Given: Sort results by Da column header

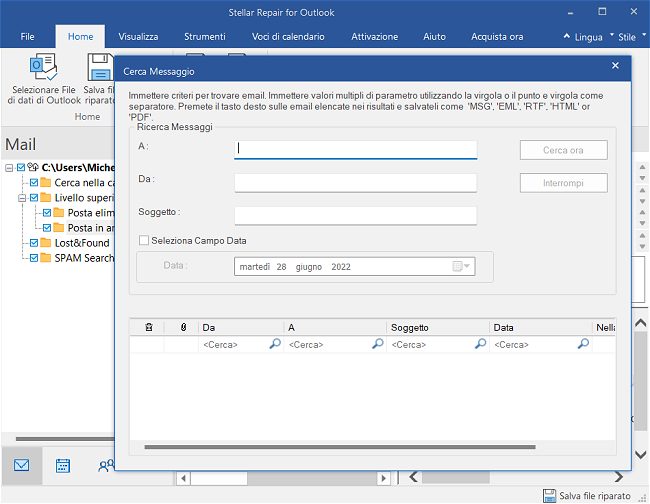Looking at the screenshot, I should [x=241, y=327].
